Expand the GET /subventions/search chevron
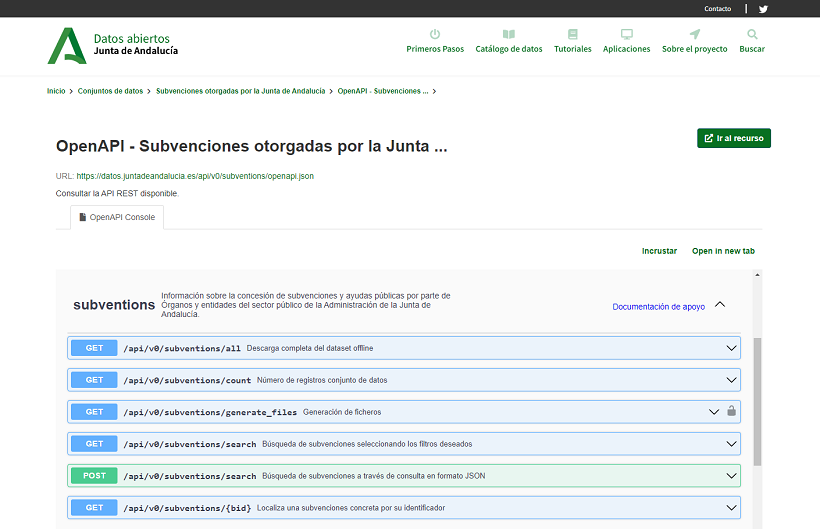Viewport: 820px width, 529px height. [731, 444]
